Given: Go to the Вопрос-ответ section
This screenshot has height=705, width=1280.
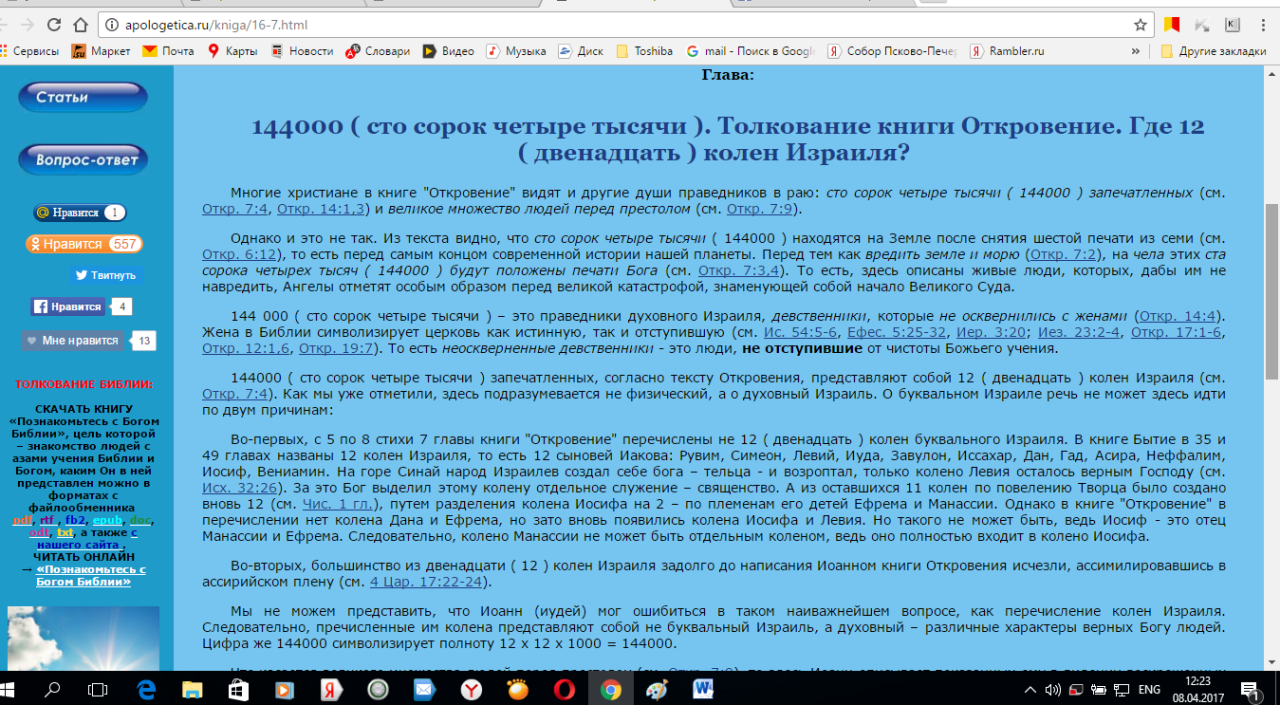Looking at the screenshot, I should point(83,160).
